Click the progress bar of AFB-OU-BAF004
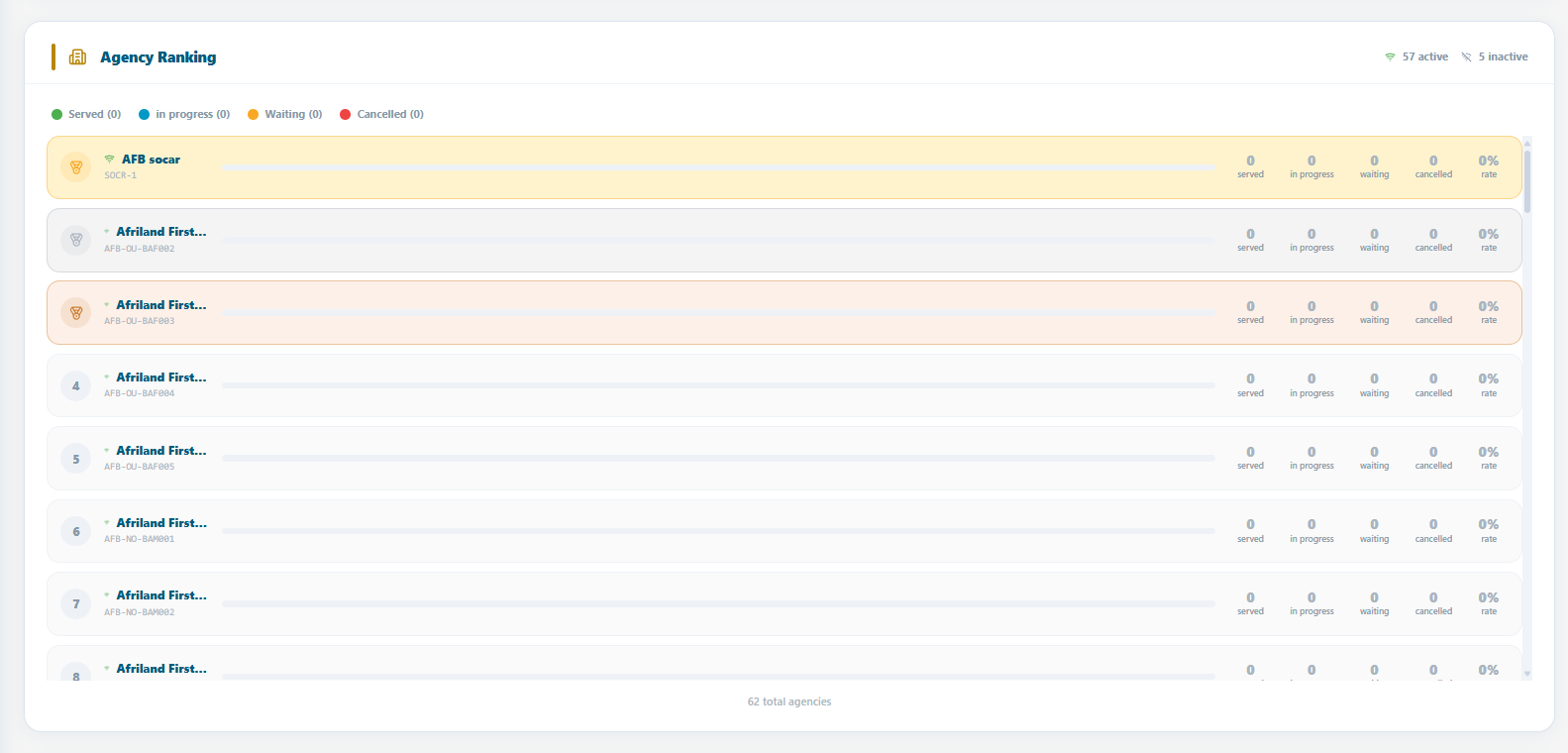 718,385
